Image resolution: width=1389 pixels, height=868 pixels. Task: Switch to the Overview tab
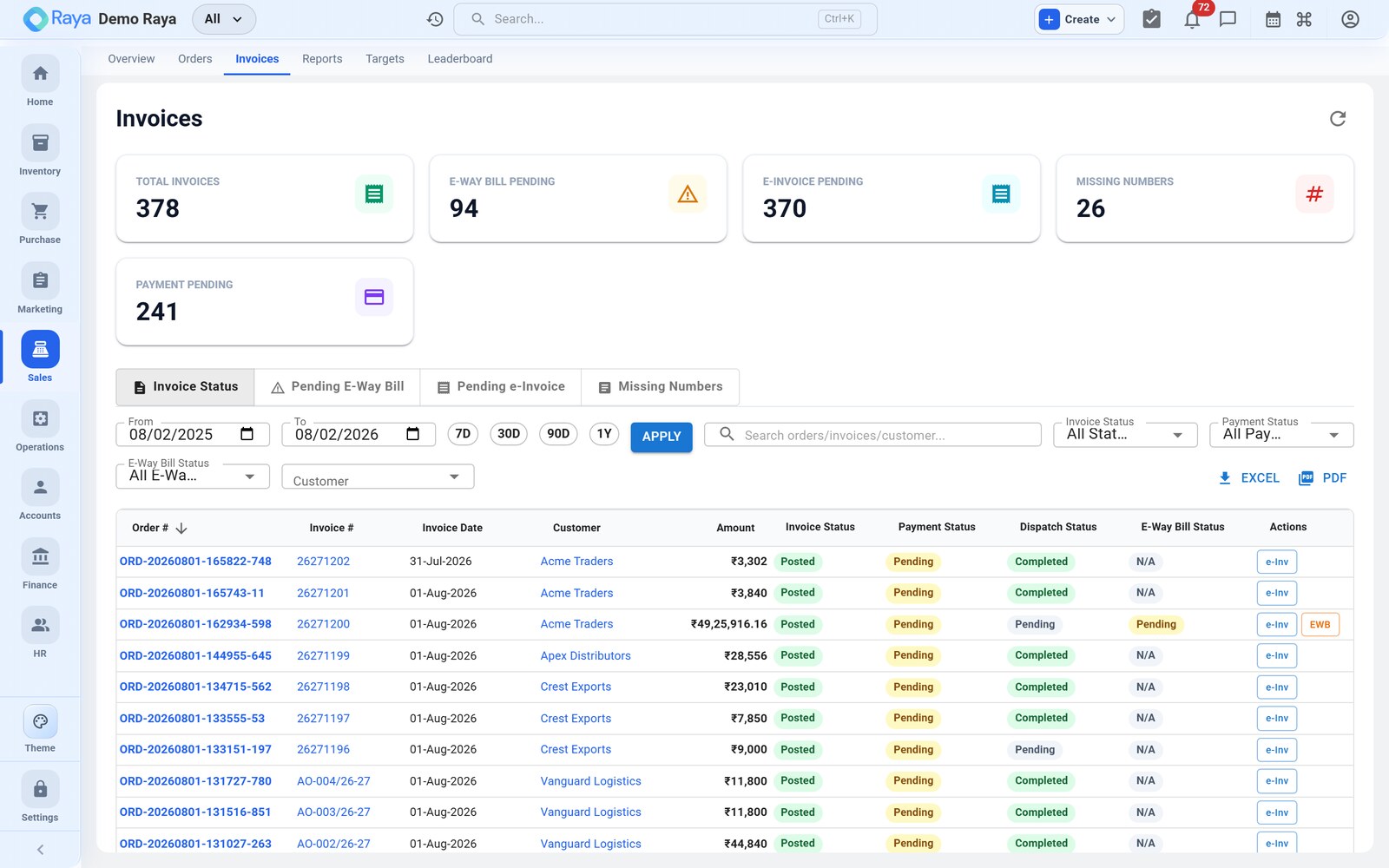coord(131,59)
